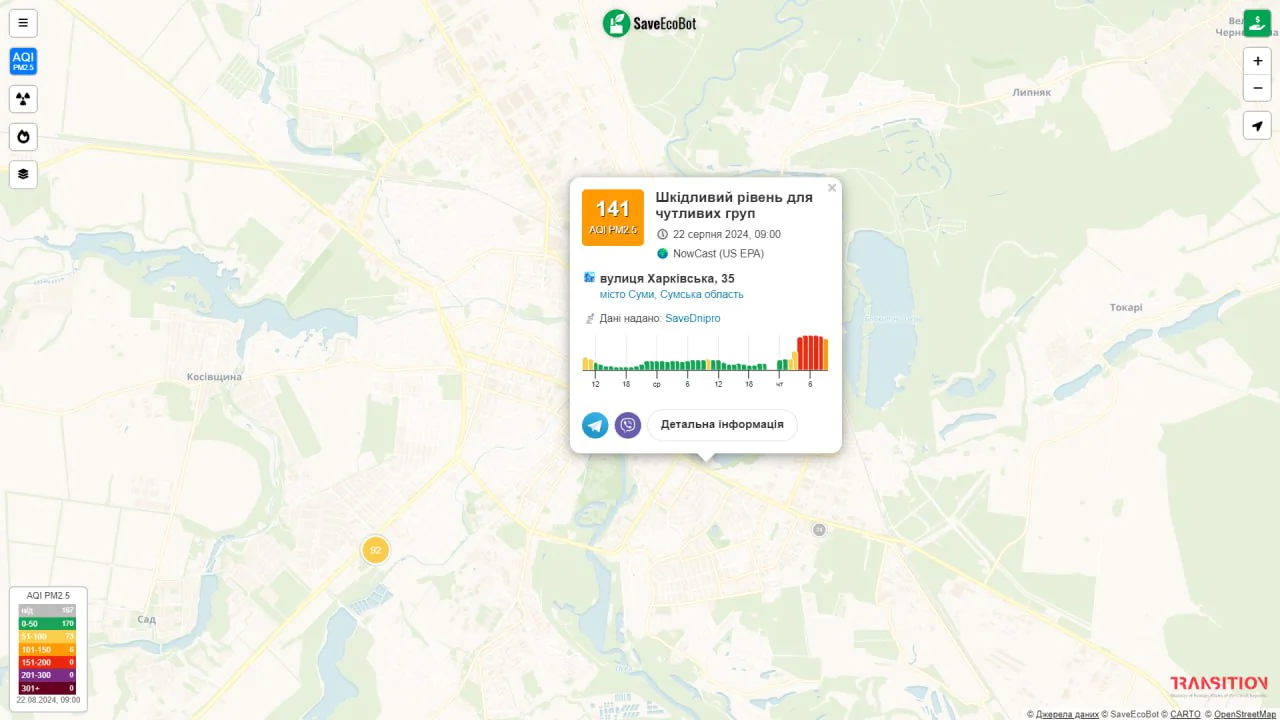Toggle the radiation layer
The image size is (1280, 720).
(23, 99)
